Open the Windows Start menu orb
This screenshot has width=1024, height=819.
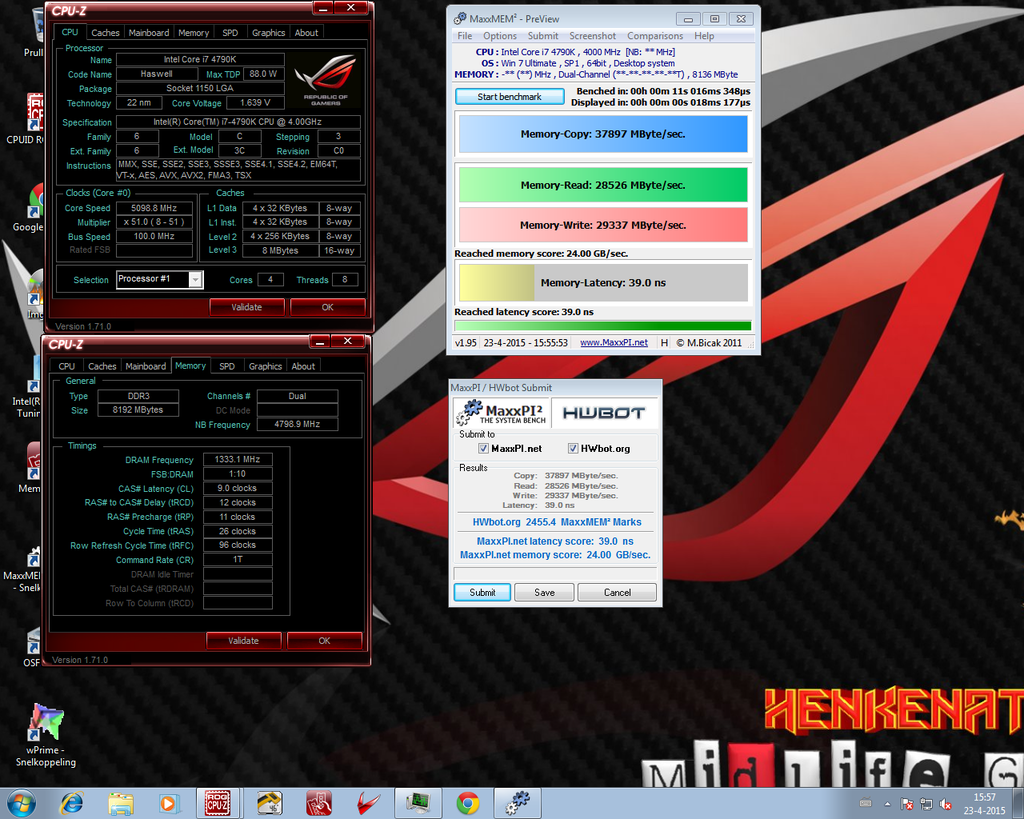20,803
